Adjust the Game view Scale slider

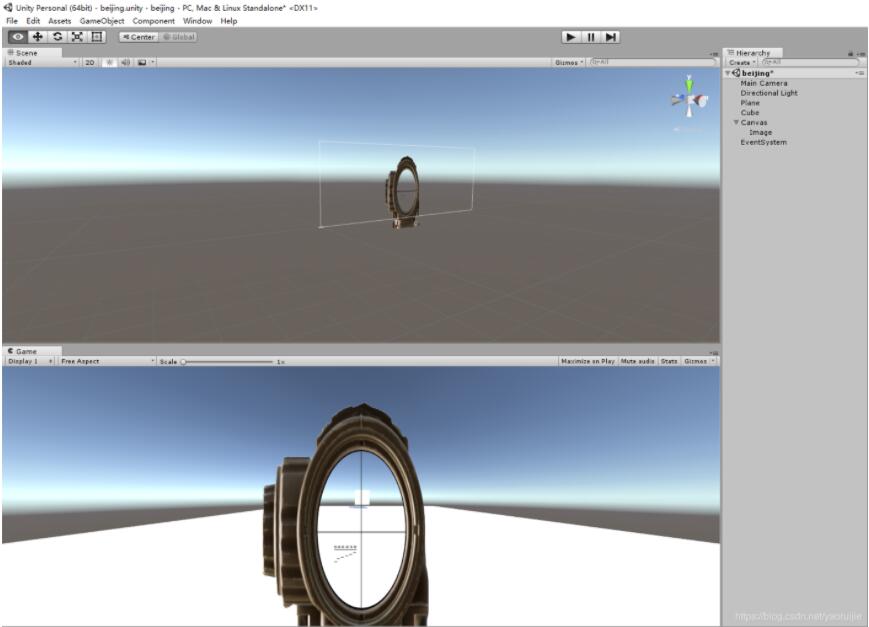pyautogui.click(x=227, y=362)
